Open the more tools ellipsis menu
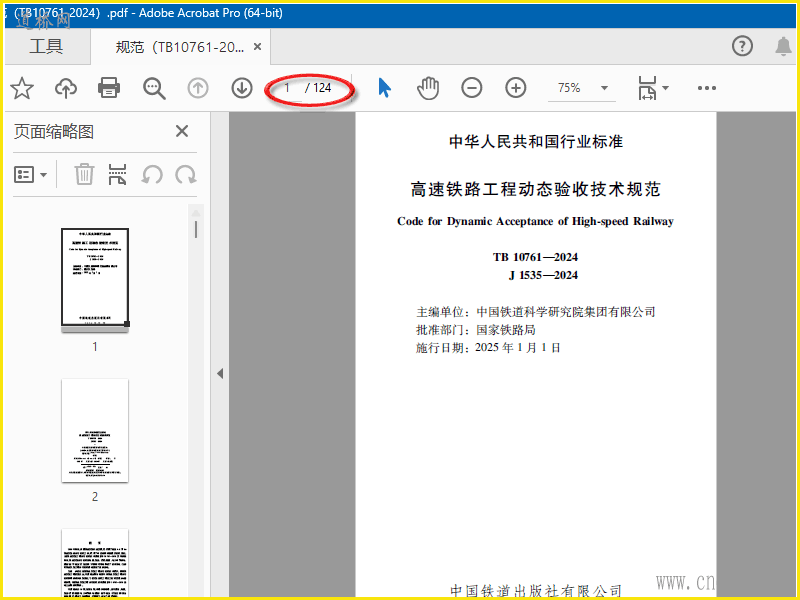The image size is (800, 600). click(x=707, y=88)
